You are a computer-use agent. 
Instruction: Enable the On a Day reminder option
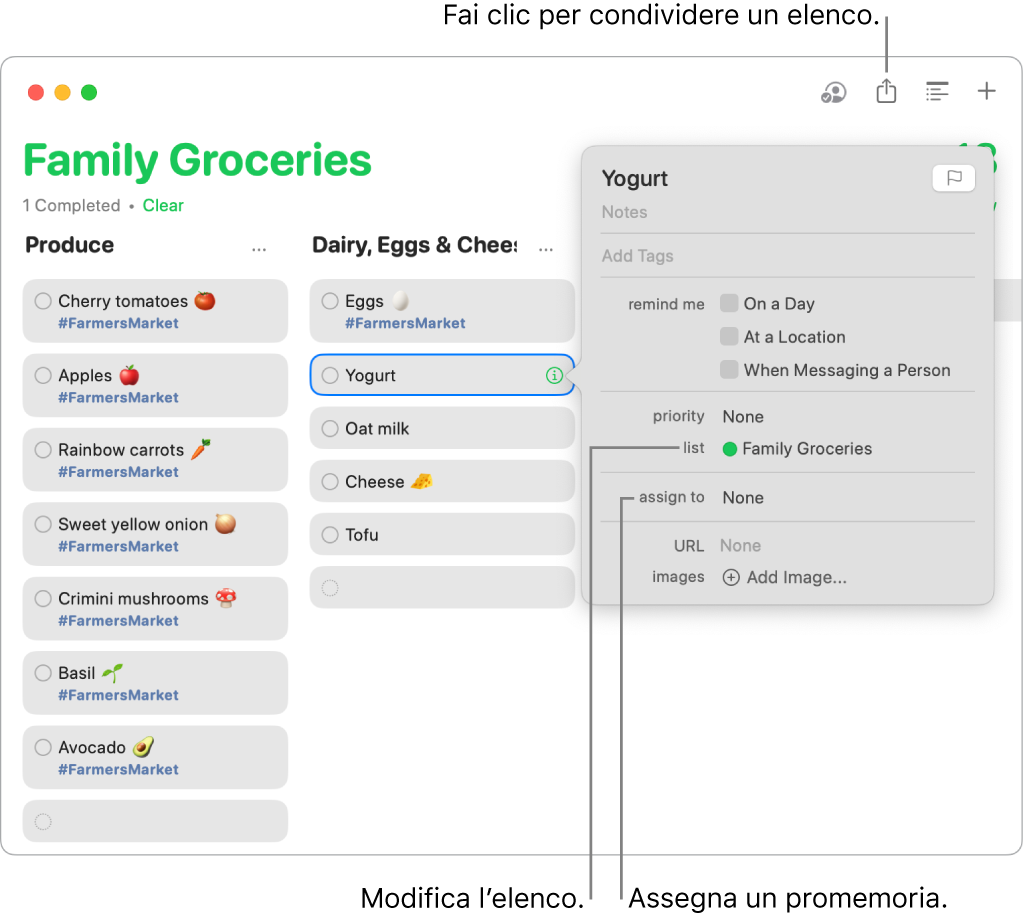[729, 303]
